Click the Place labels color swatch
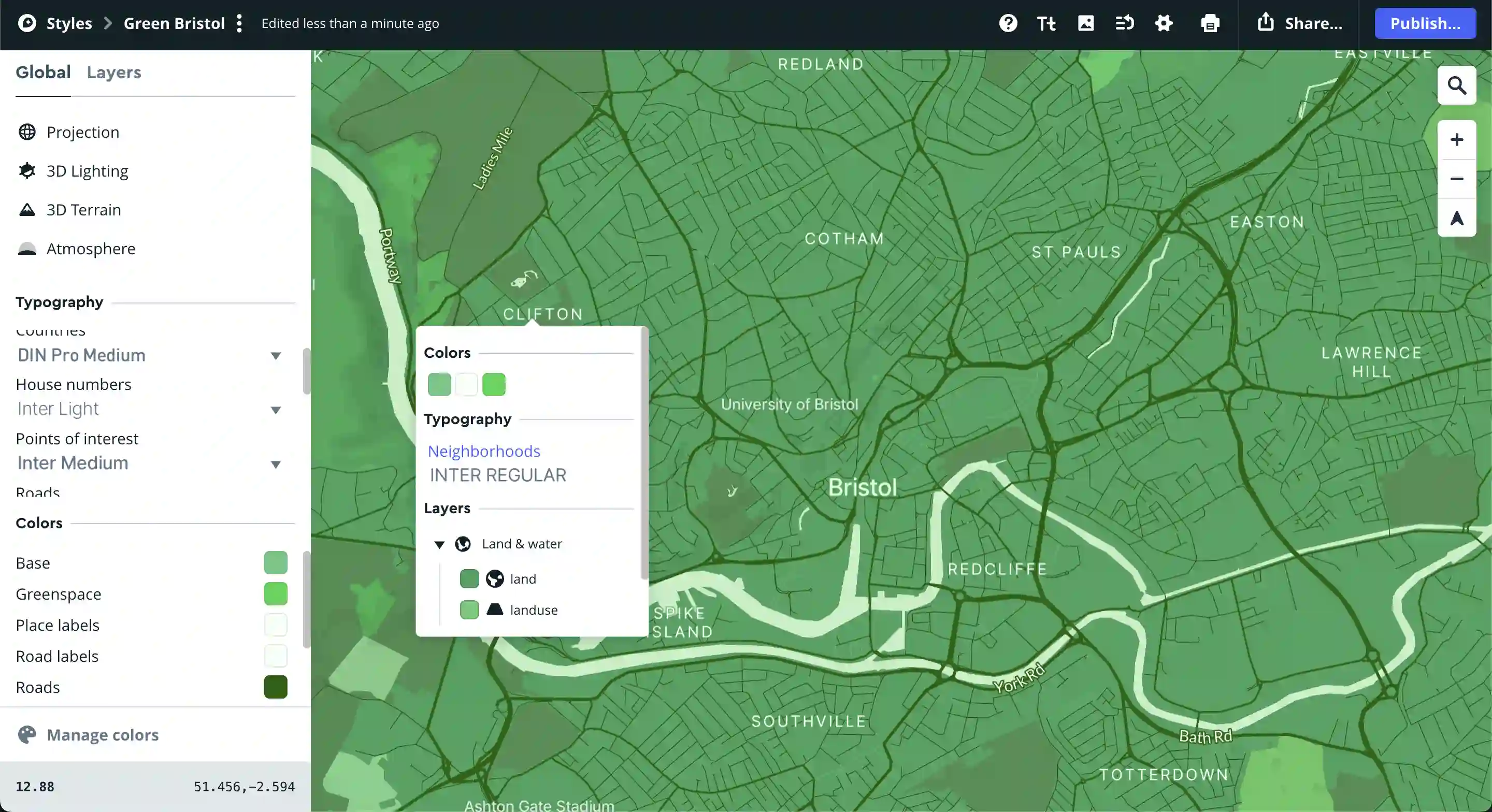Image resolution: width=1492 pixels, height=812 pixels. coord(276,625)
